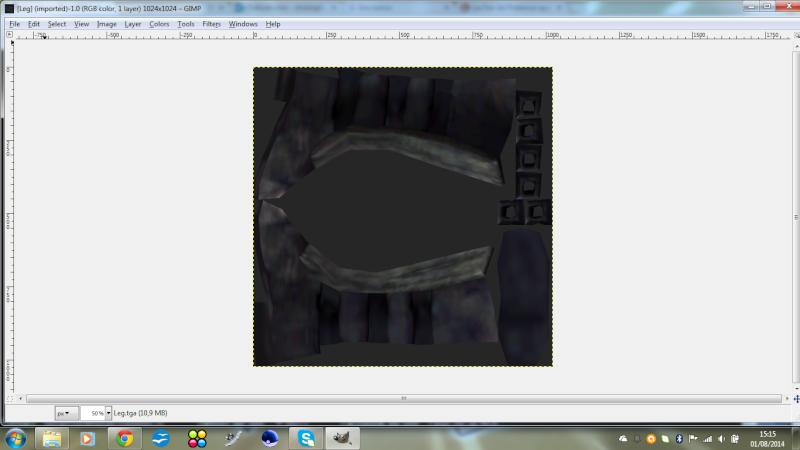Open the Colors menu

[x=159, y=24]
